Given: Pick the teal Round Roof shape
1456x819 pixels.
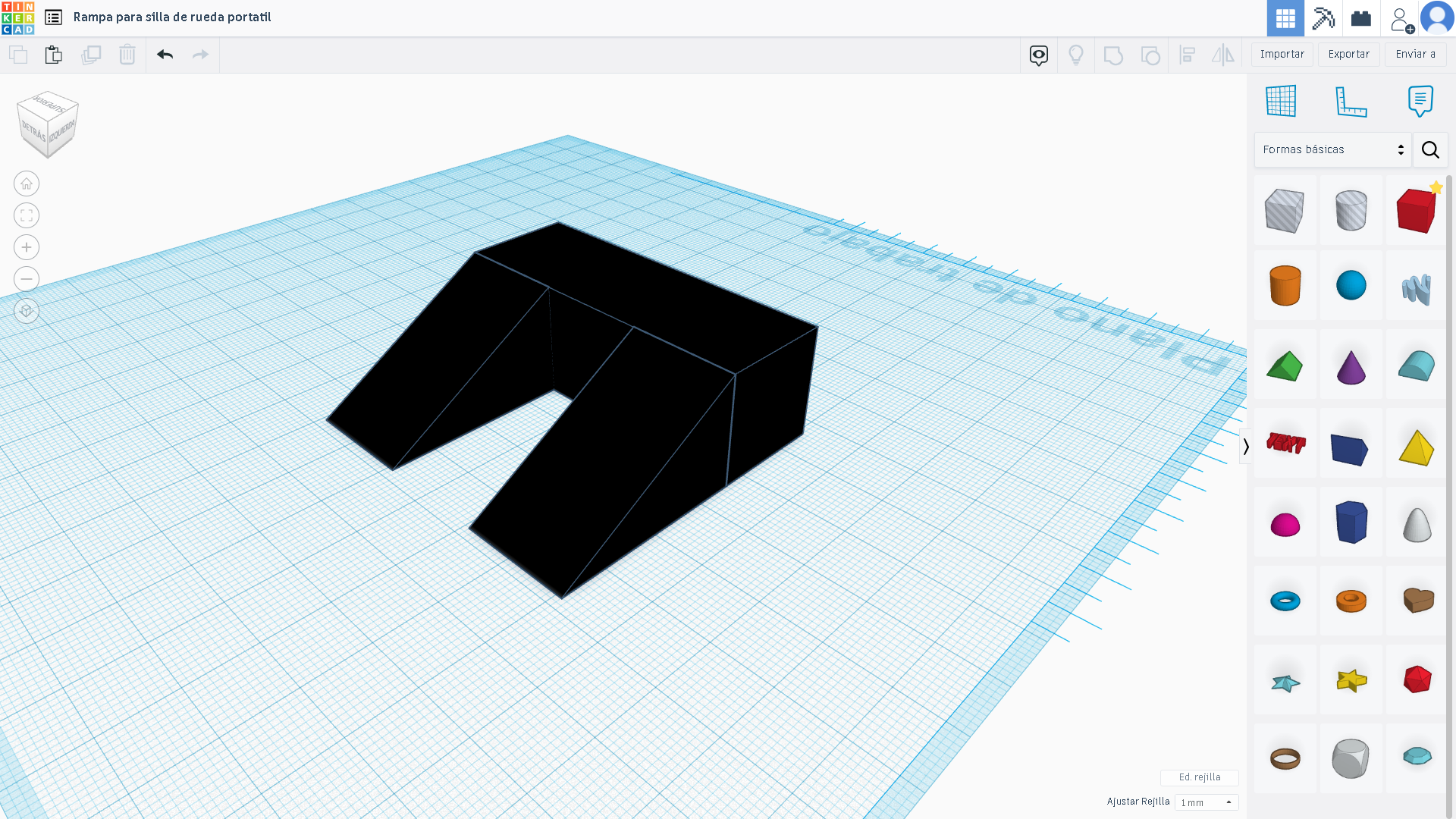Looking at the screenshot, I should 1416,366.
